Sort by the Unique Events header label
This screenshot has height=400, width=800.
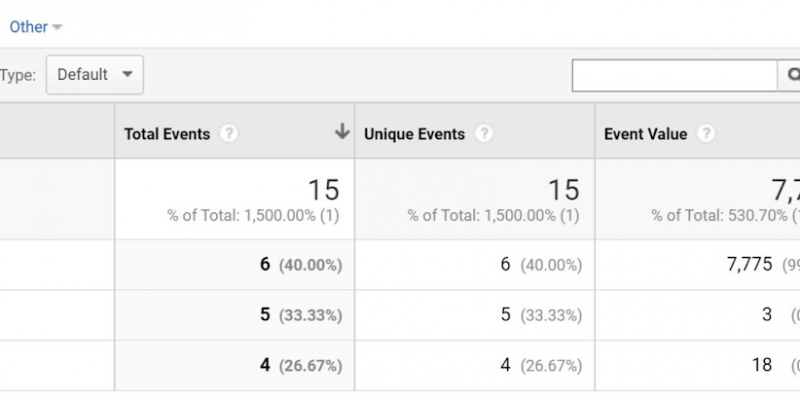[x=414, y=134]
